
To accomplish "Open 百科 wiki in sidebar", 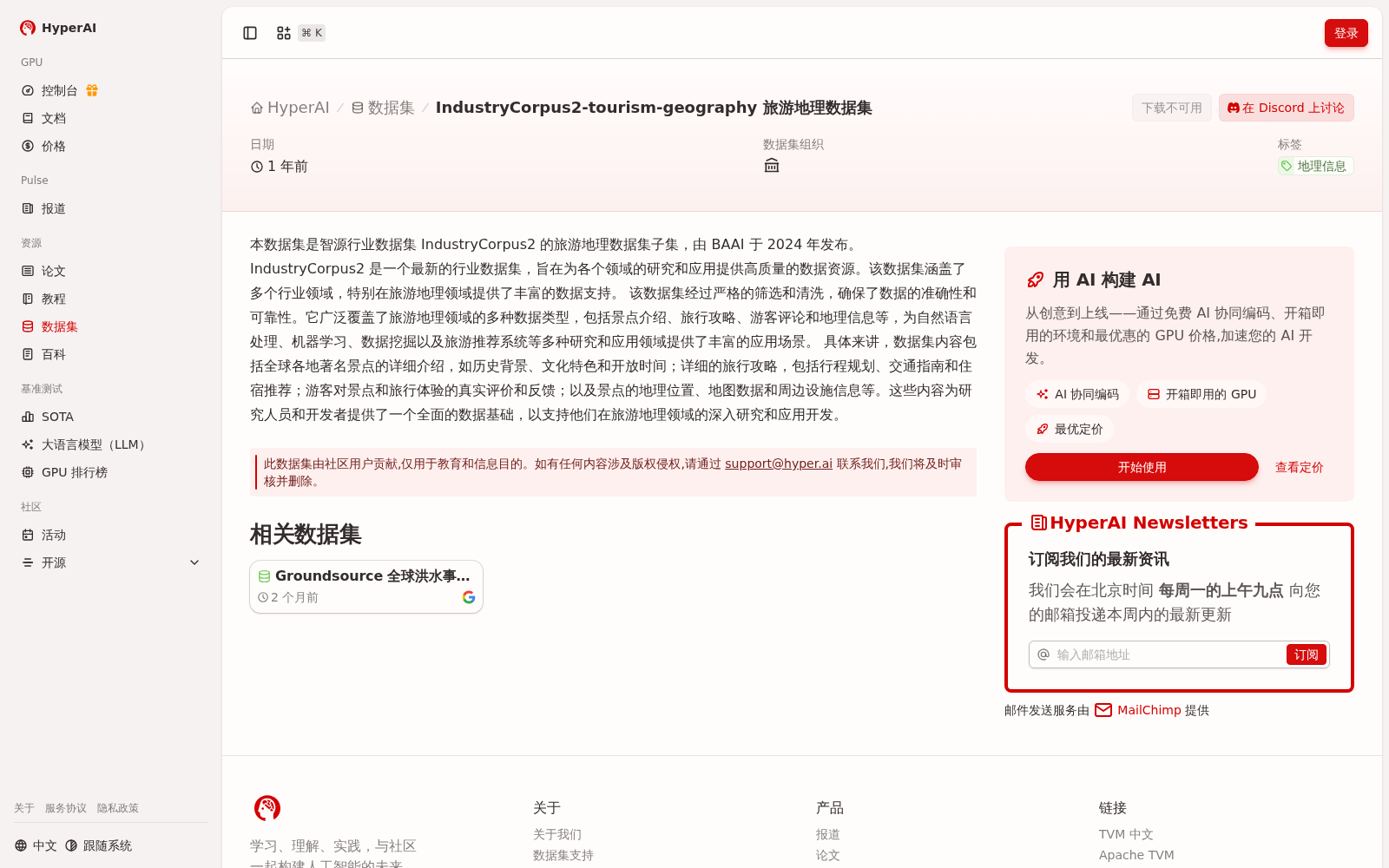I will tap(111, 354).
